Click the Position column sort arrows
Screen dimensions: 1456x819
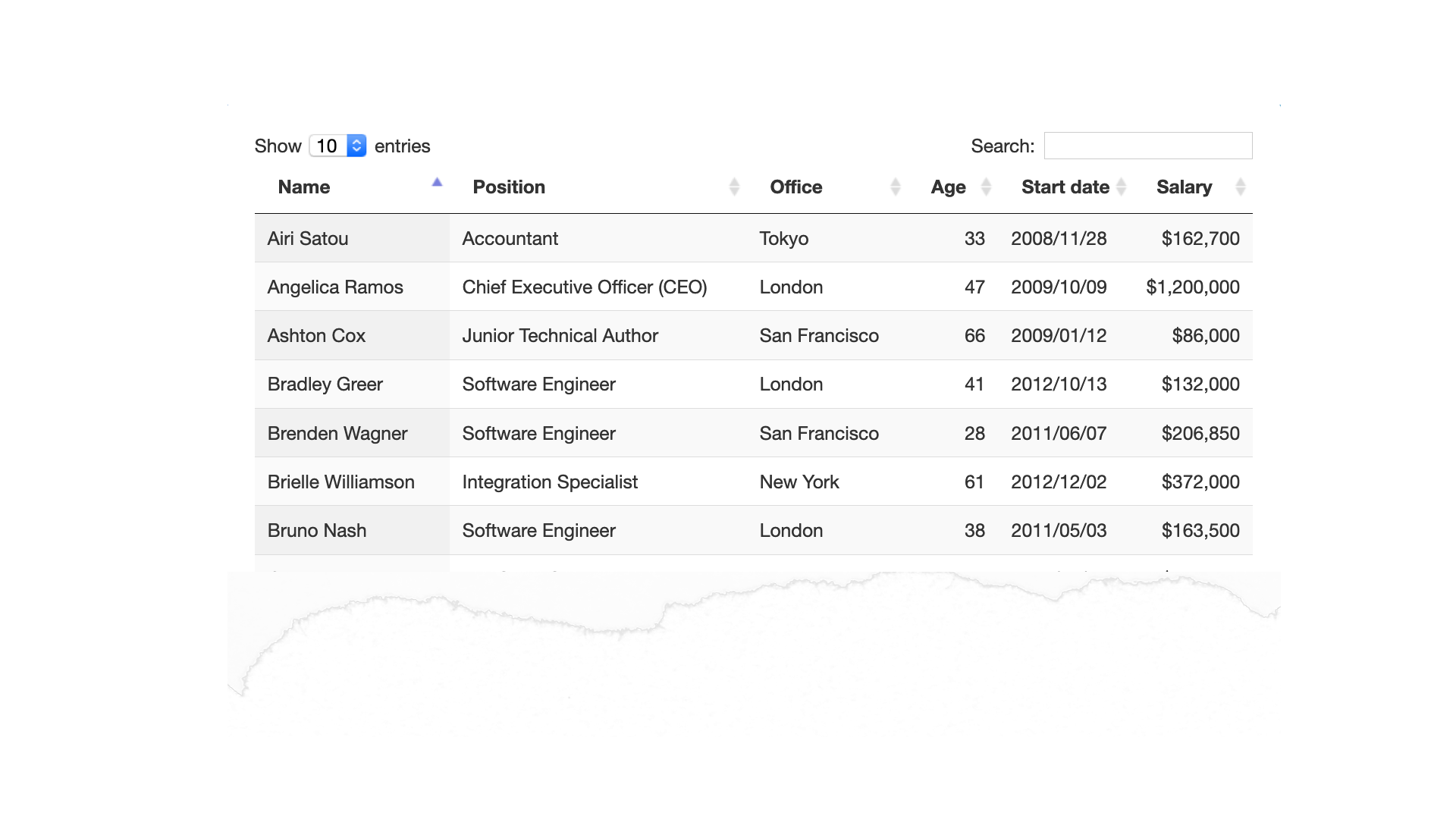733,187
